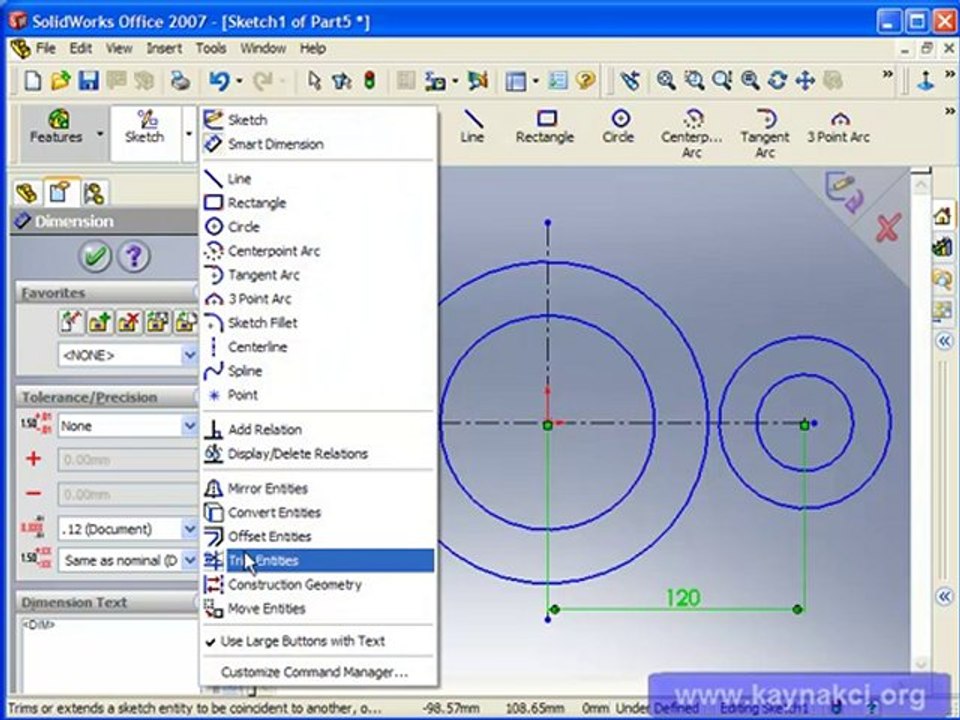This screenshot has height=720, width=960.
Task: Choose Construction Geometry in the list
Action: (318, 585)
